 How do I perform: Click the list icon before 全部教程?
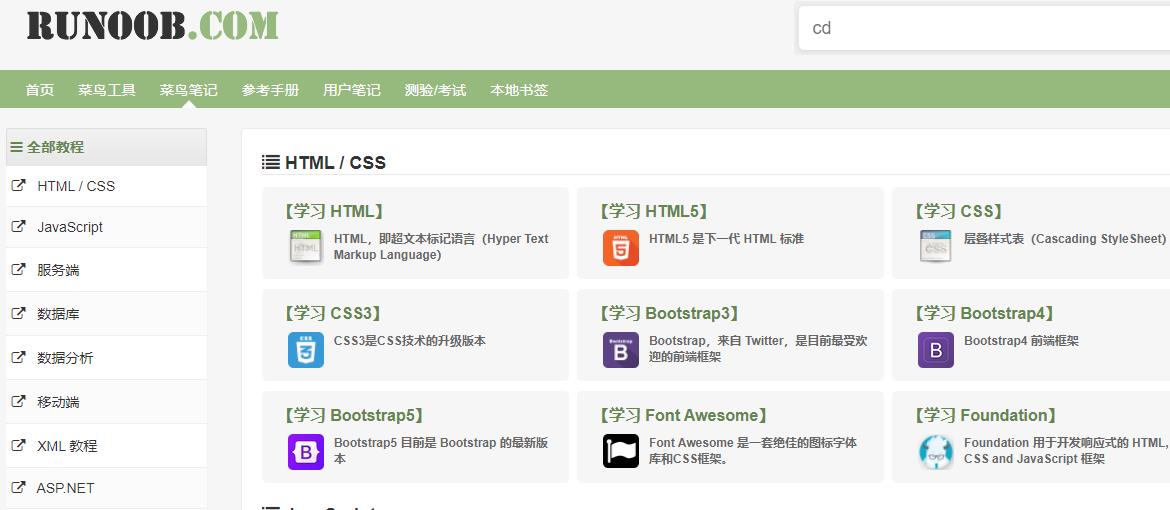pyautogui.click(x=16, y=147)
